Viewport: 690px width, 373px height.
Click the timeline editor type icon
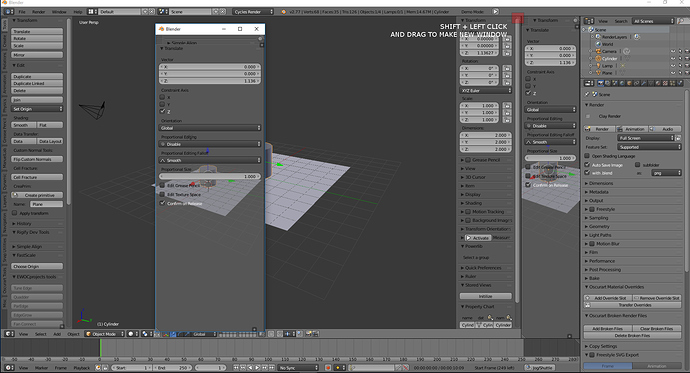click(x=9, y=367)
